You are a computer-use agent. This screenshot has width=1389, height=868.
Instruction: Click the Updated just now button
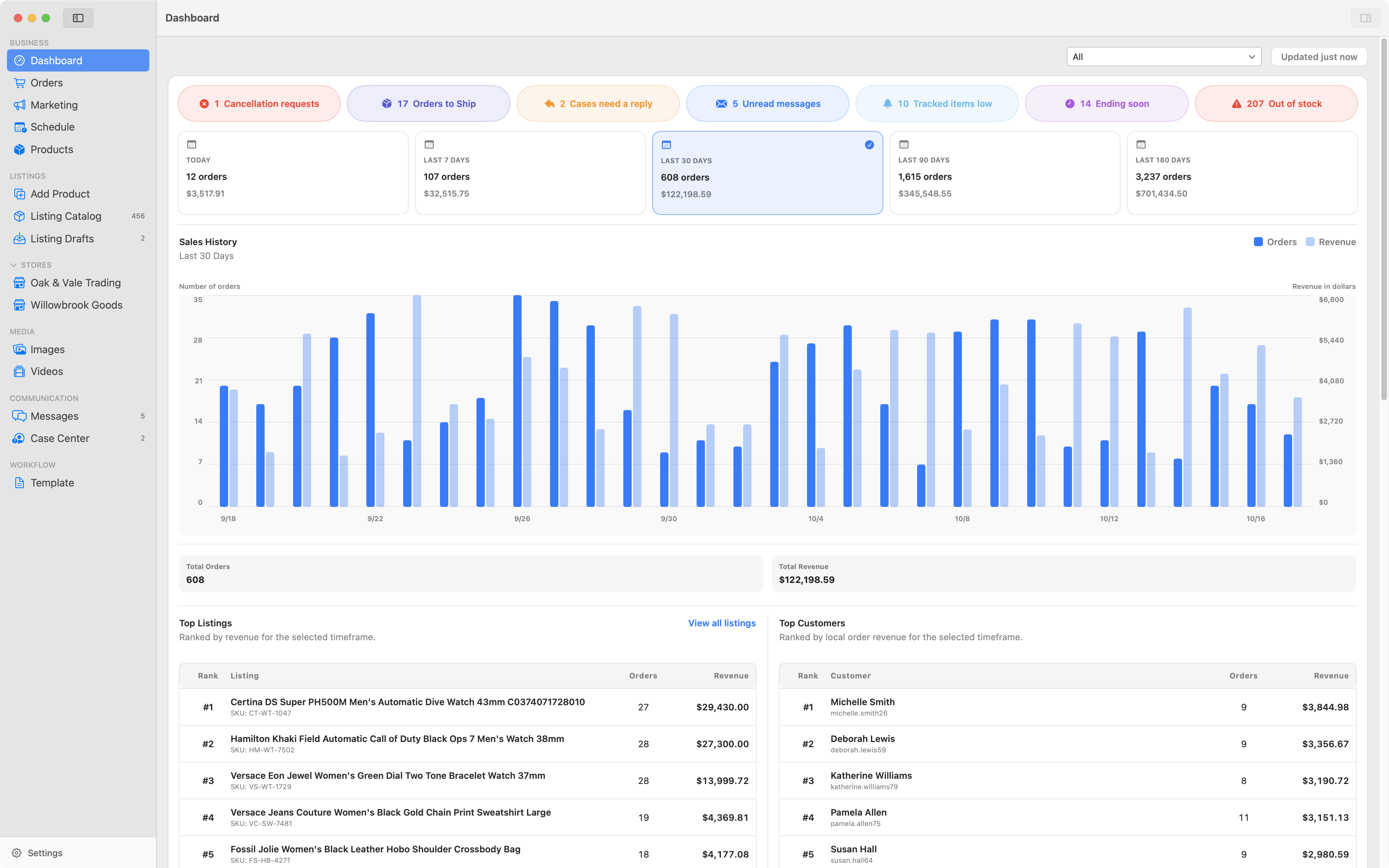[x=1319, y=57]
